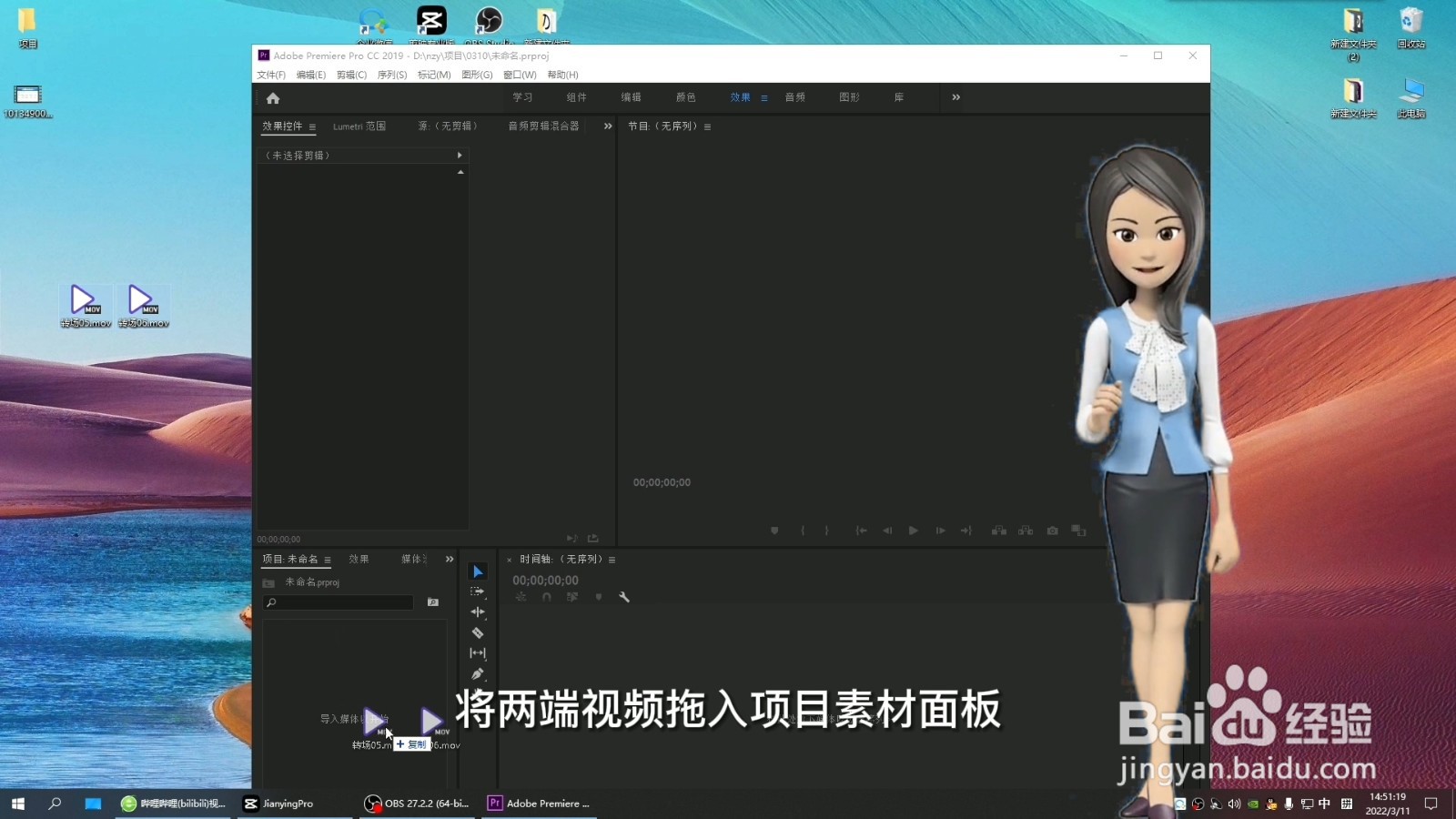Click the blue timecode scrubber in the timeline
The image size is (1456, 819).
[544, 580]
